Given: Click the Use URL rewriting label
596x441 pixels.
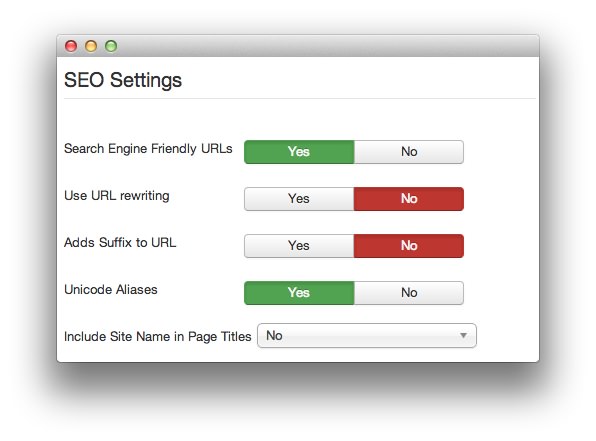Looking at the screenshot, I should pyautogui.click(x=117, y=196).
